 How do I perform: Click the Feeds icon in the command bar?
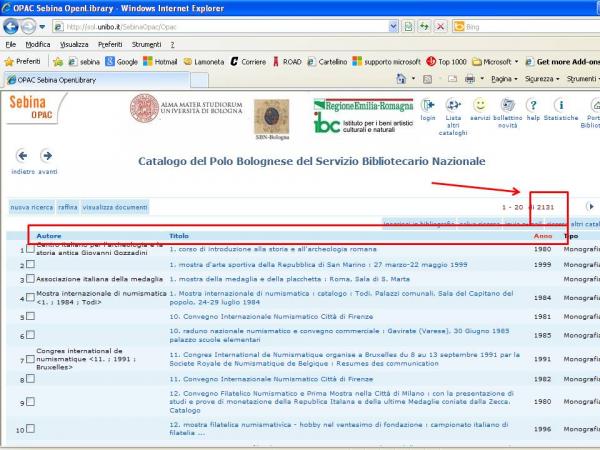tap(427, 79)
